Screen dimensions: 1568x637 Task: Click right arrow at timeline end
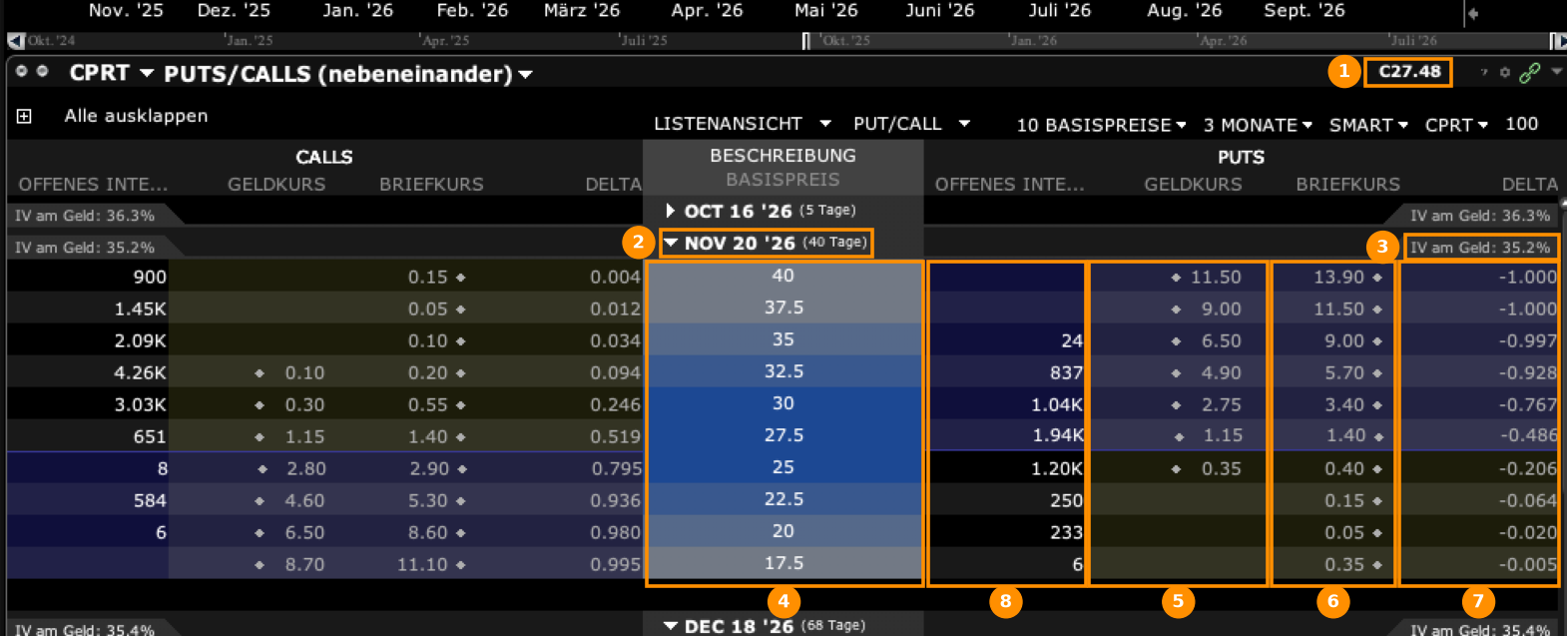(1557, 41)
